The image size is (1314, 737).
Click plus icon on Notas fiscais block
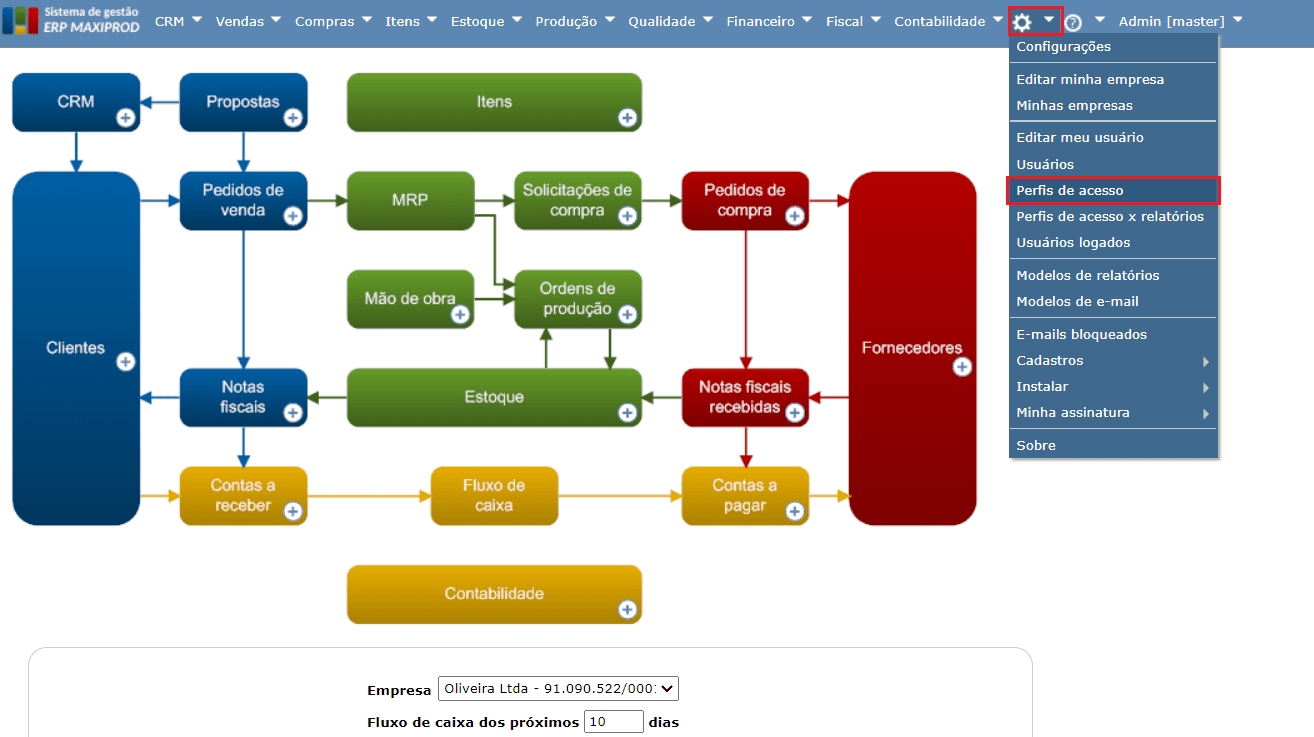coord(293,412)
